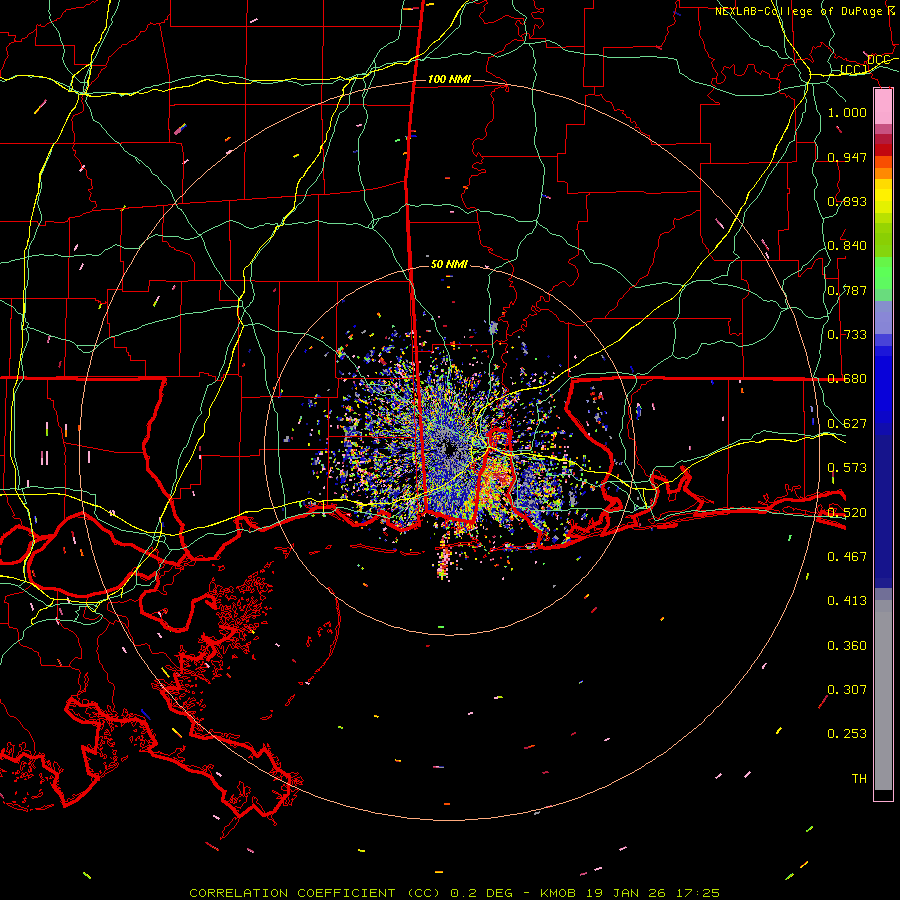Pick the gray lower segment of the color bar
Screen dimensions: 900x900
click(x=883, y=695)
